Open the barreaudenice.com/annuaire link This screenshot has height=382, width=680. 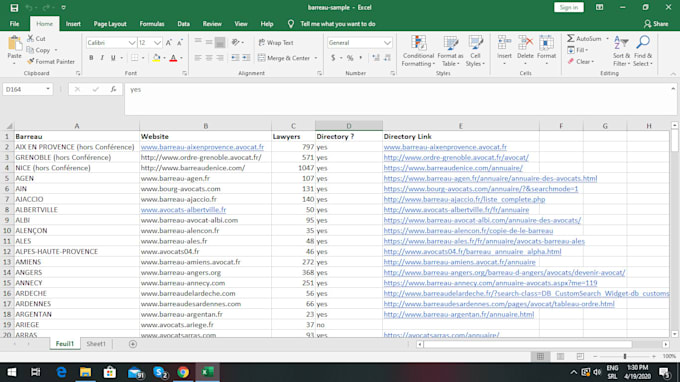pos(453,168)
